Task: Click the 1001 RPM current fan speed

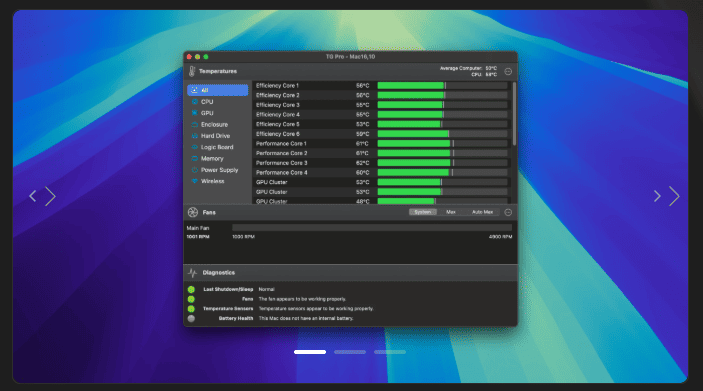Action: [x=198, y=237]
